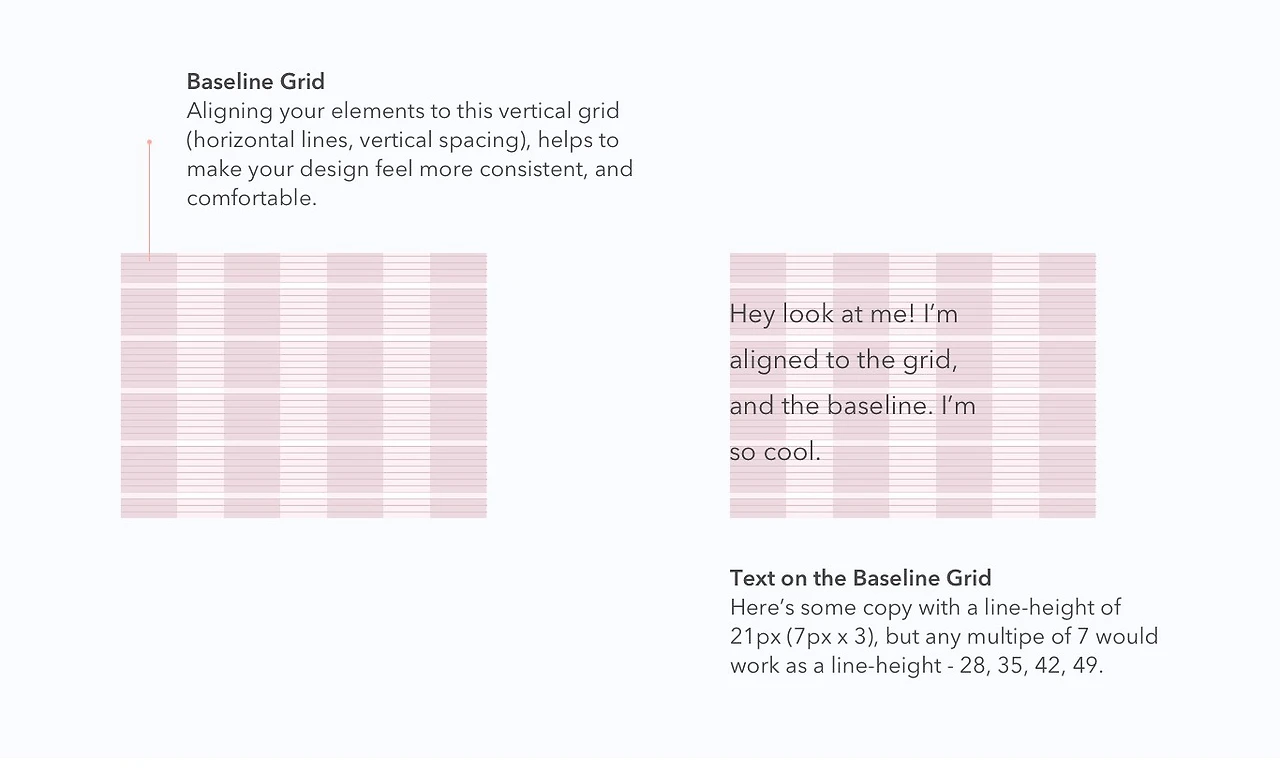The image size is (1280, 772).
Task: Click the last pink column of the left grid
Action: pos(459,385)
